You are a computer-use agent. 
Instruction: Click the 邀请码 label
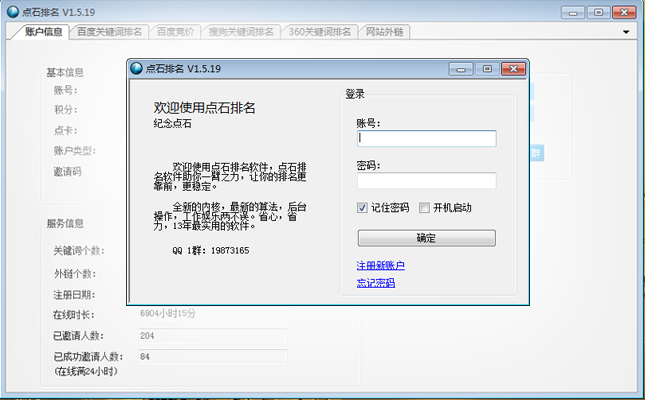67,171
